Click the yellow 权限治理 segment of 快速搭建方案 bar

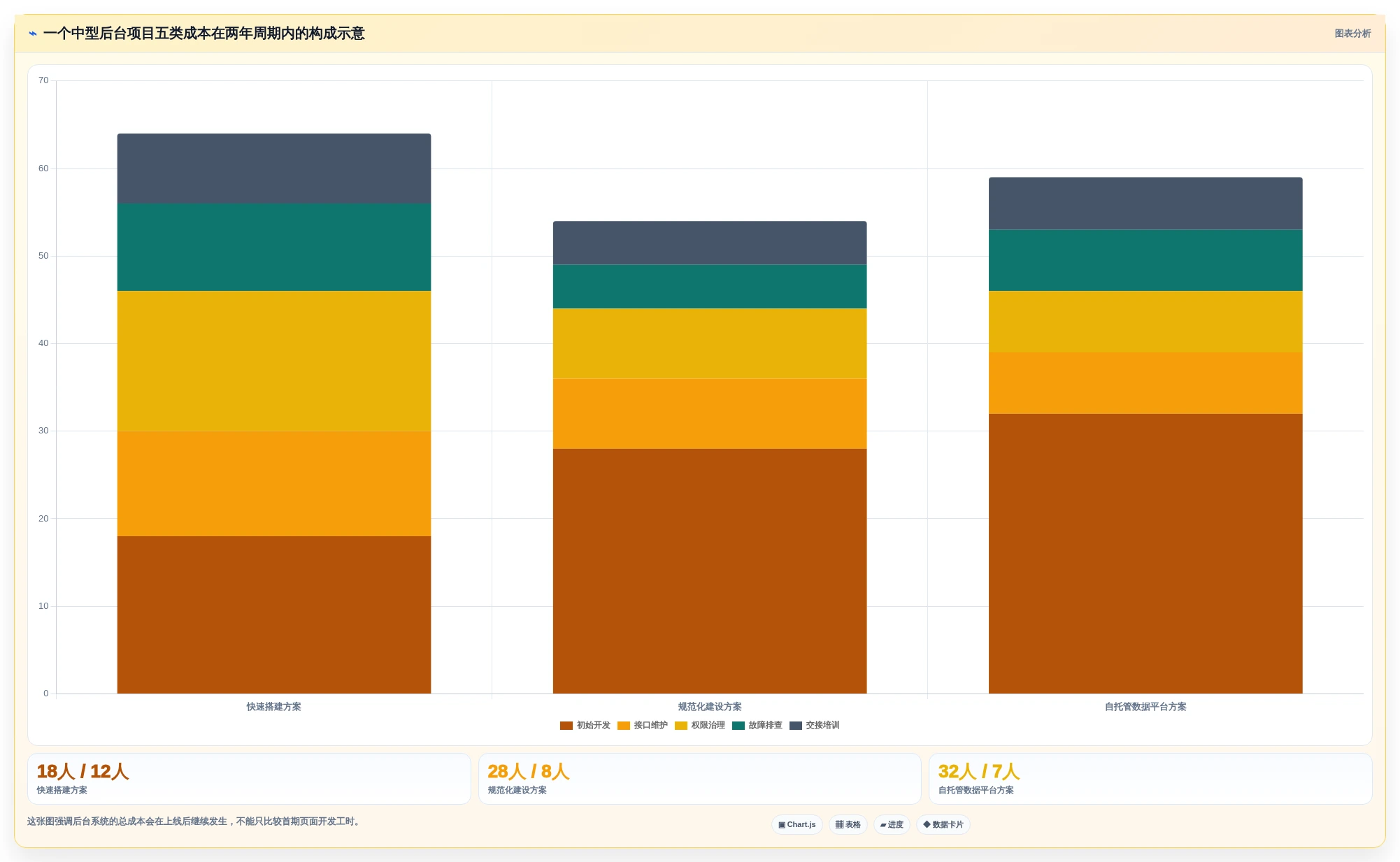coord(274,361)
